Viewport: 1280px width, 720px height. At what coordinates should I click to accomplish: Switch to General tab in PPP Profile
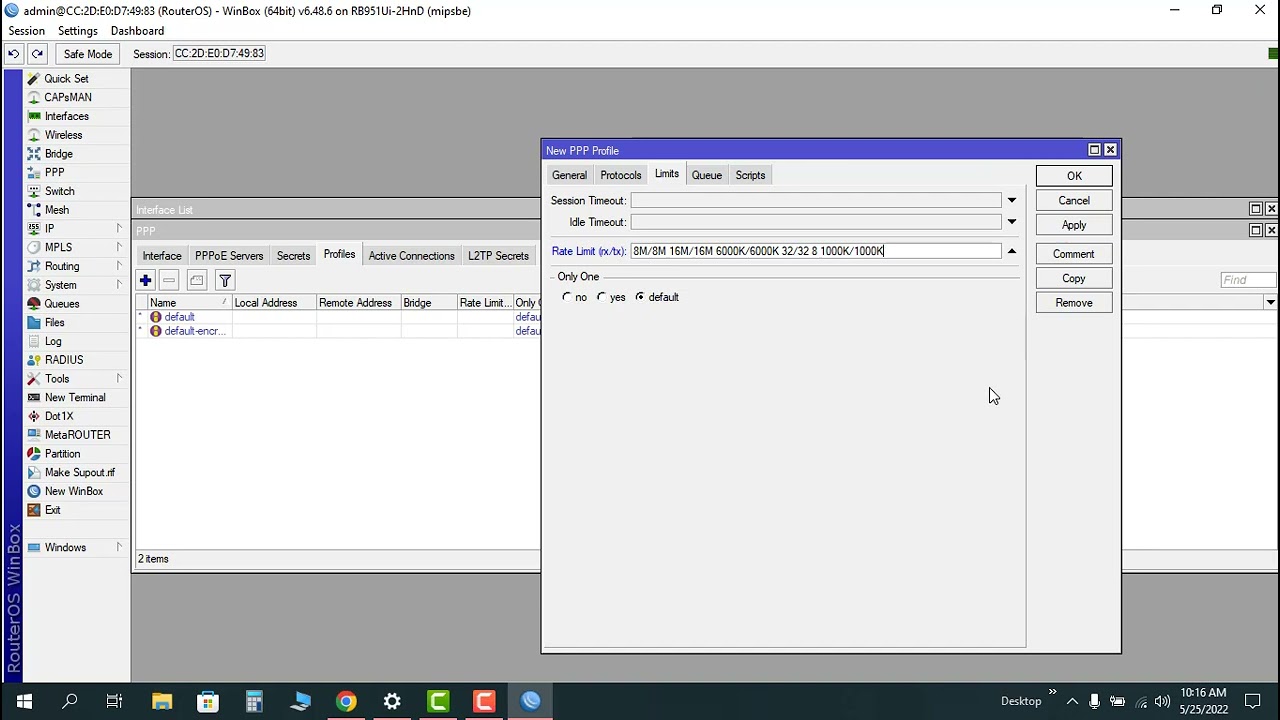569,175
